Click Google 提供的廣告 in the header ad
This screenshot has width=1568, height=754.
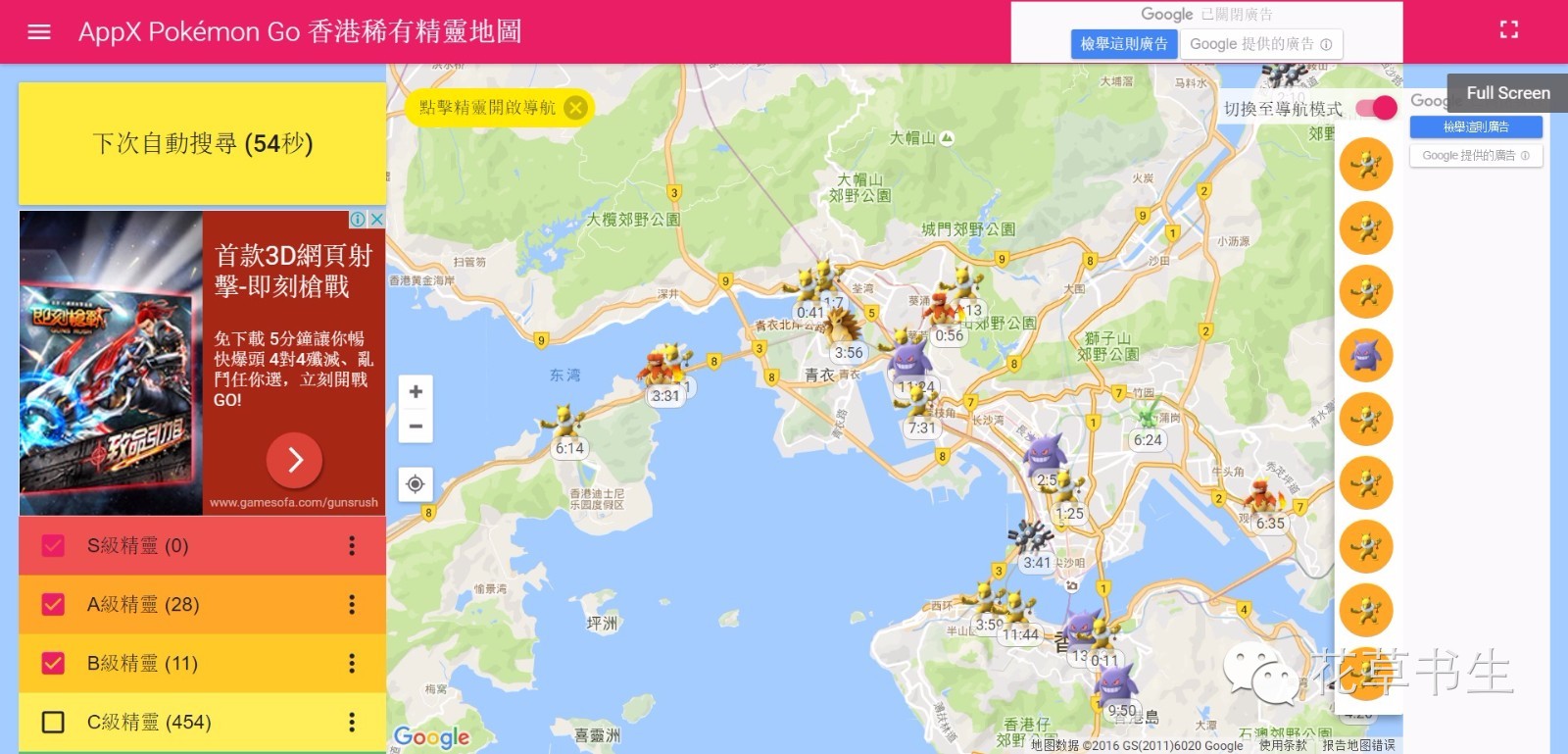[x=1260, y=44]
